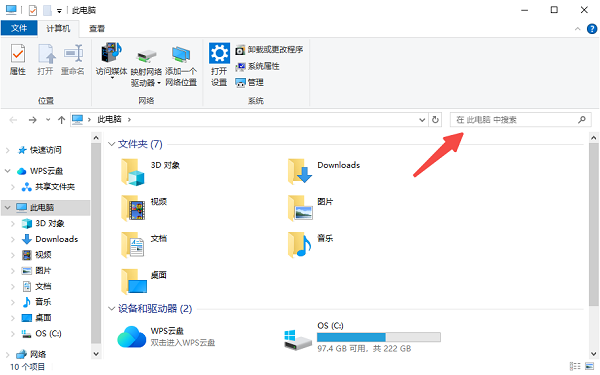Click 管理 manage in ribbon
This screenshot has width=600, height=375.
[249, 82]
